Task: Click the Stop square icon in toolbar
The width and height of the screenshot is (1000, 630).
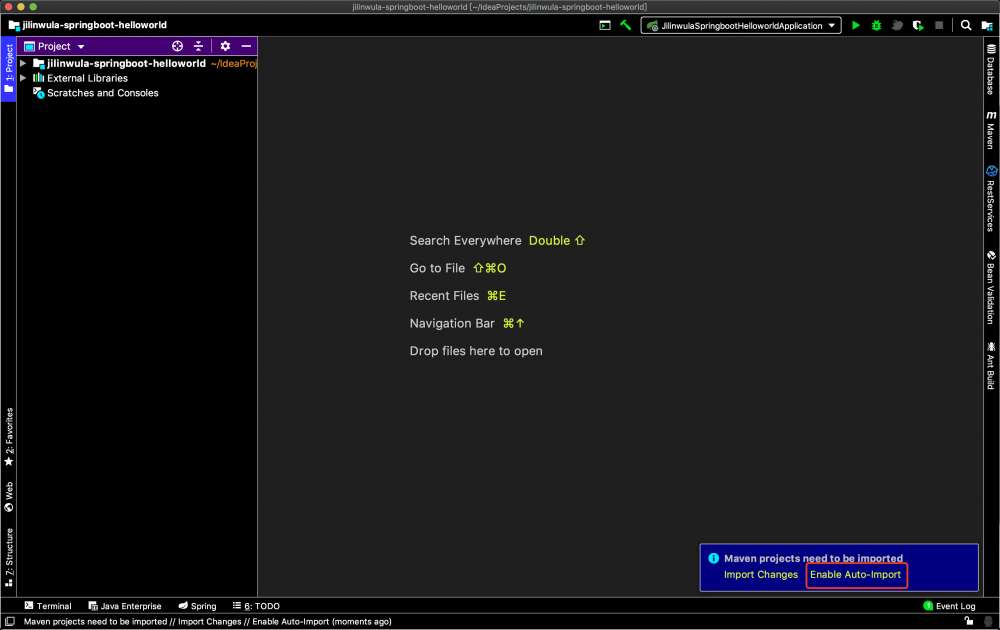Action: 939,26
